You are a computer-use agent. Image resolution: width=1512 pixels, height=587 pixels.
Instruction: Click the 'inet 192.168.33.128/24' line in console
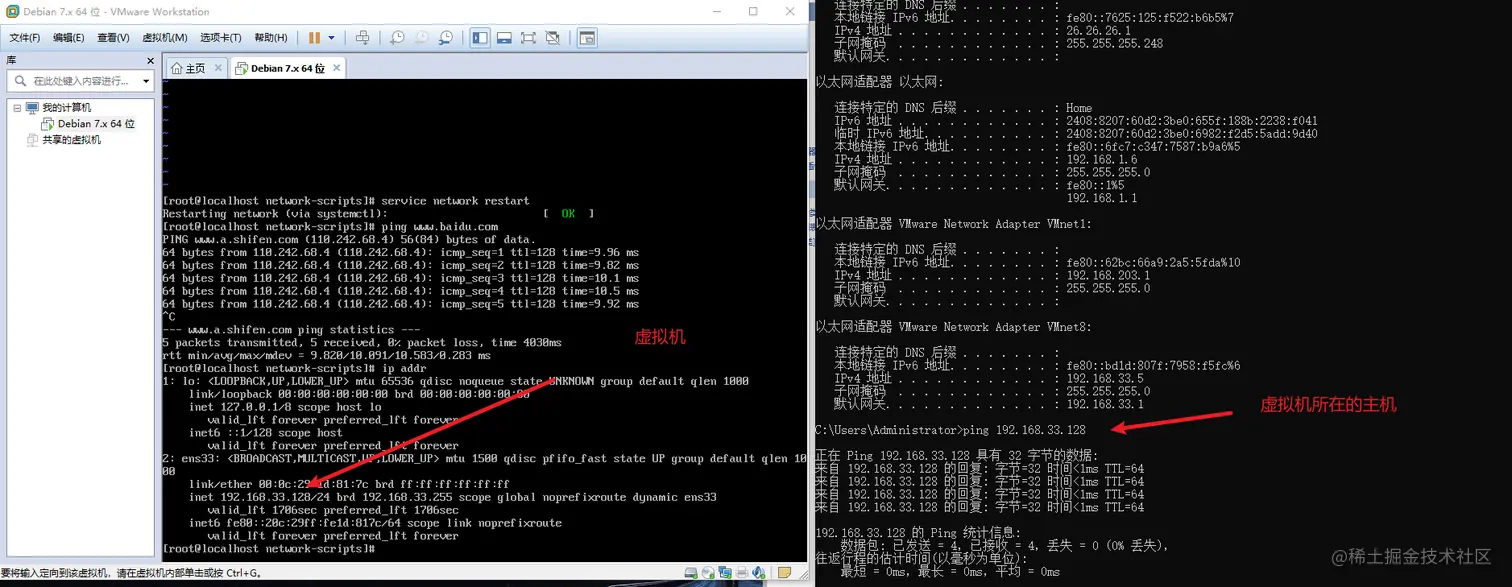point(453,497)
